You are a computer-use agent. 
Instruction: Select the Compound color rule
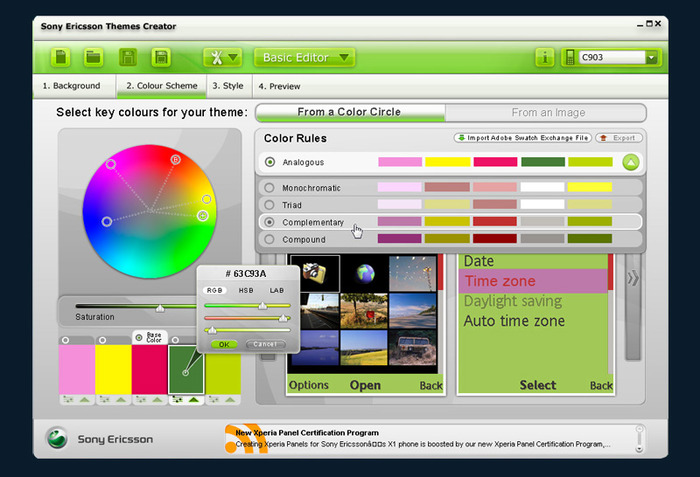click(x=269, y=239)
